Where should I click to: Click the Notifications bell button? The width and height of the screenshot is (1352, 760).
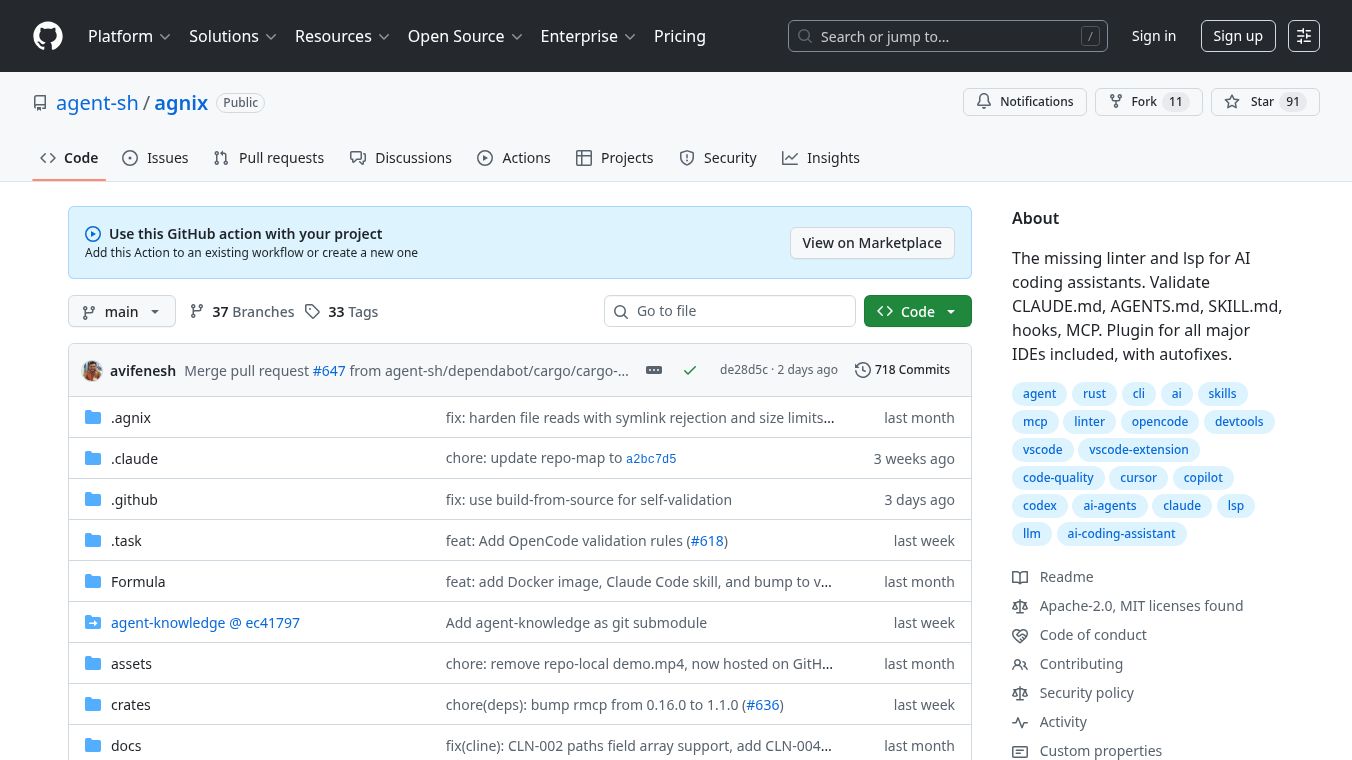[1024, 102]
